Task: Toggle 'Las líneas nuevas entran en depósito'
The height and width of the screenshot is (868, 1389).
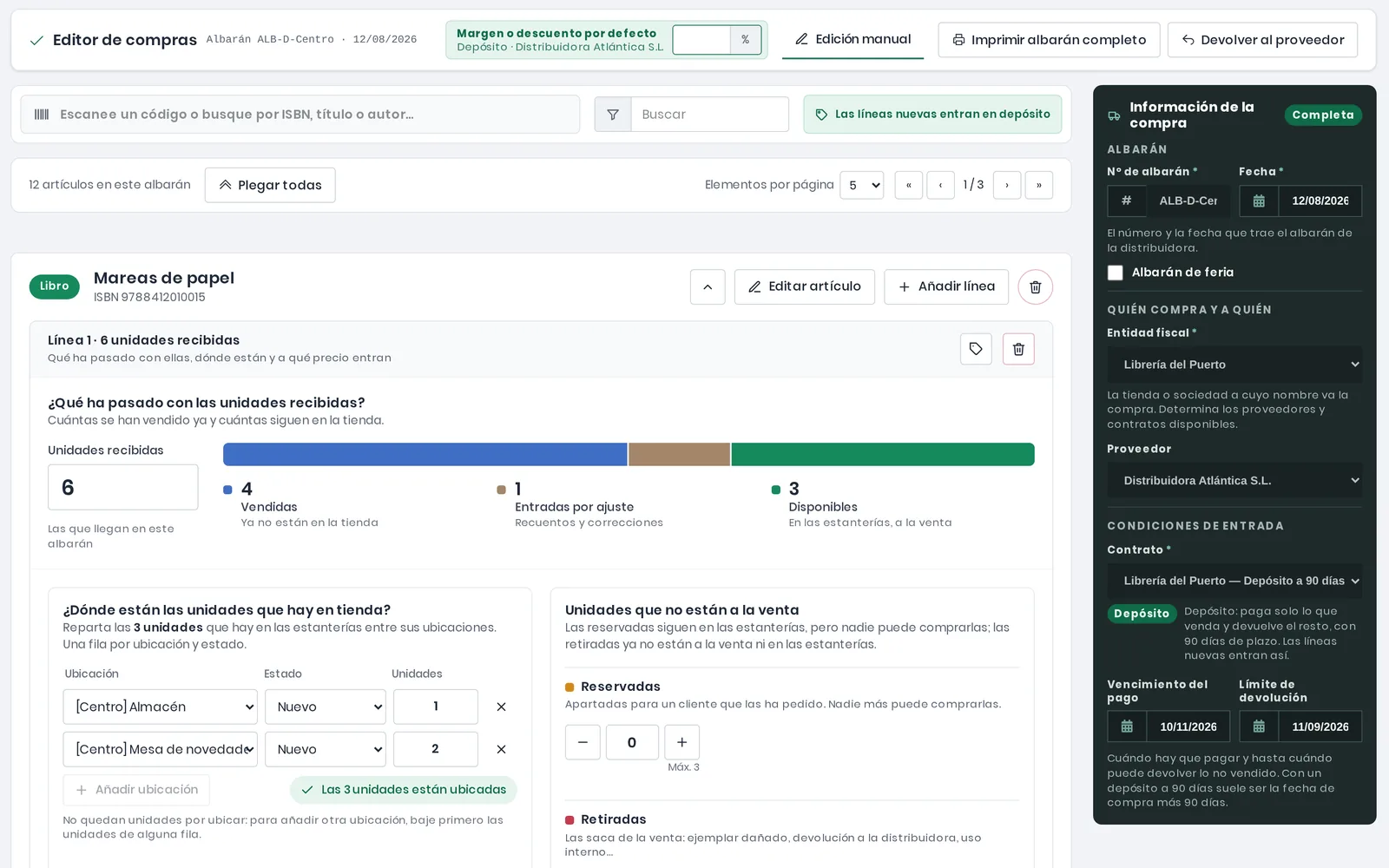Action: (932, 115)
